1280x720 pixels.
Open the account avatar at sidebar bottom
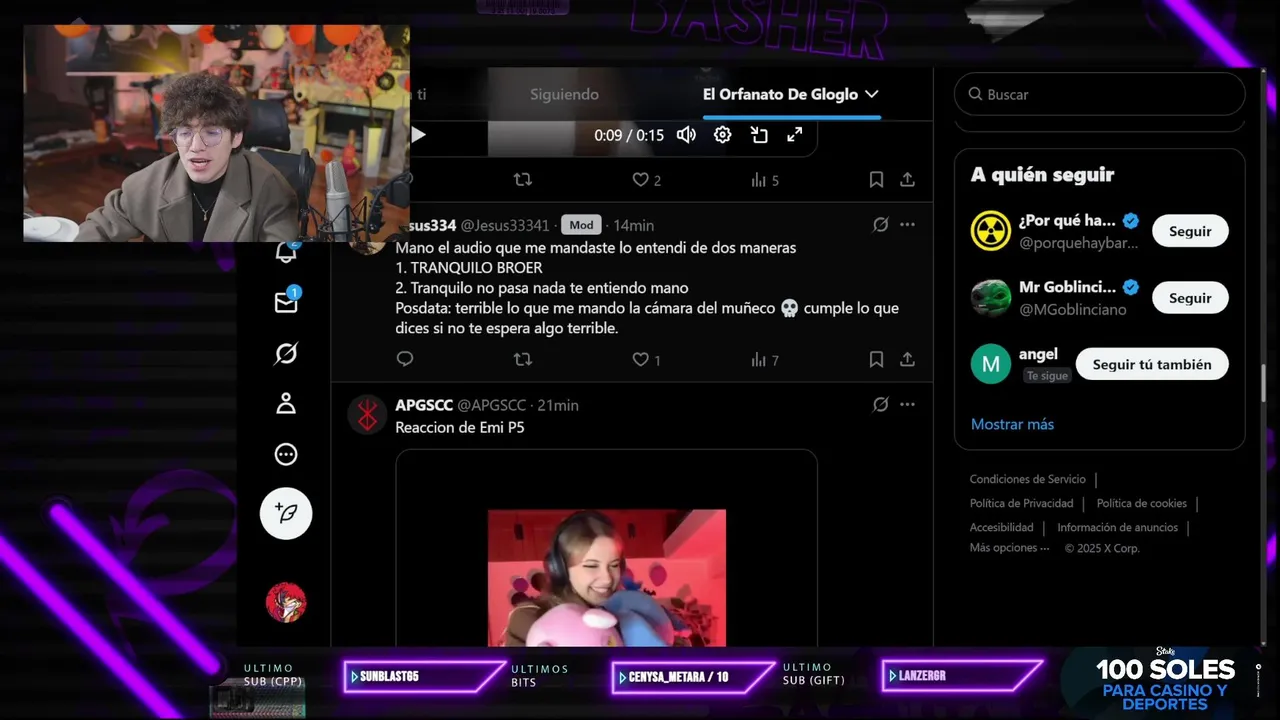[x=286, y=602]
